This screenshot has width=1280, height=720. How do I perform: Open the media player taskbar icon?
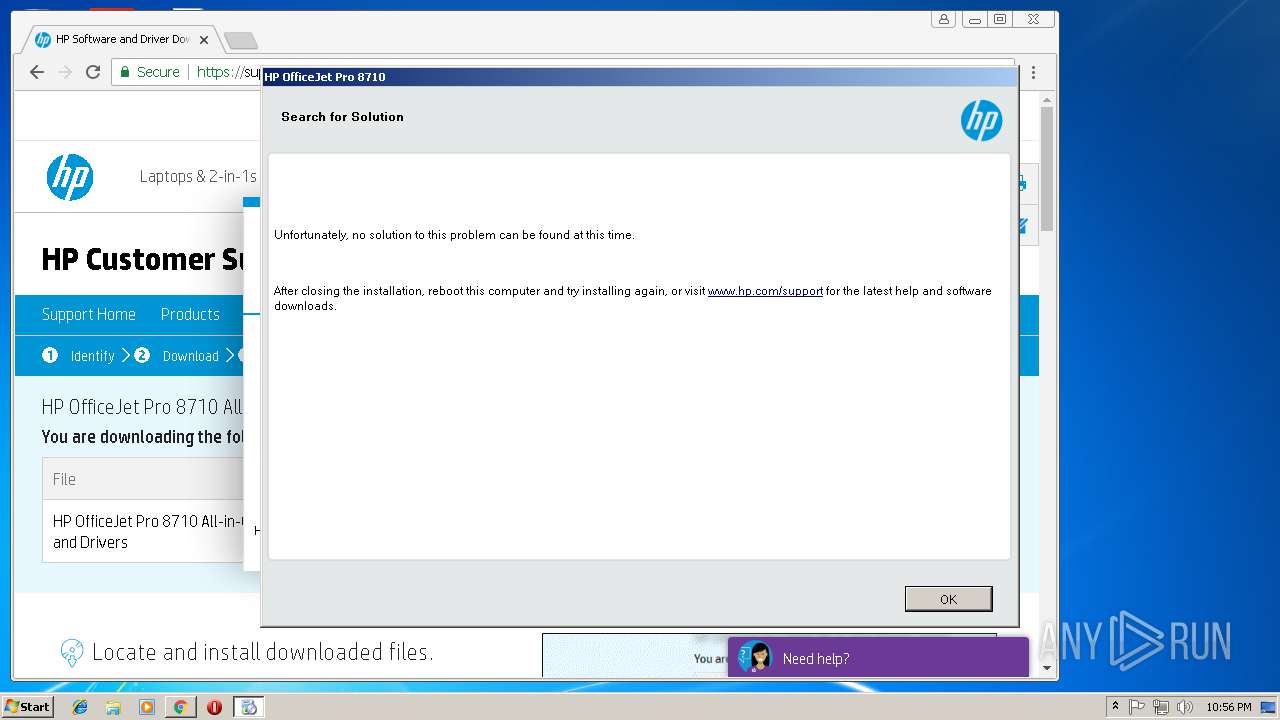tap(147, 707)
